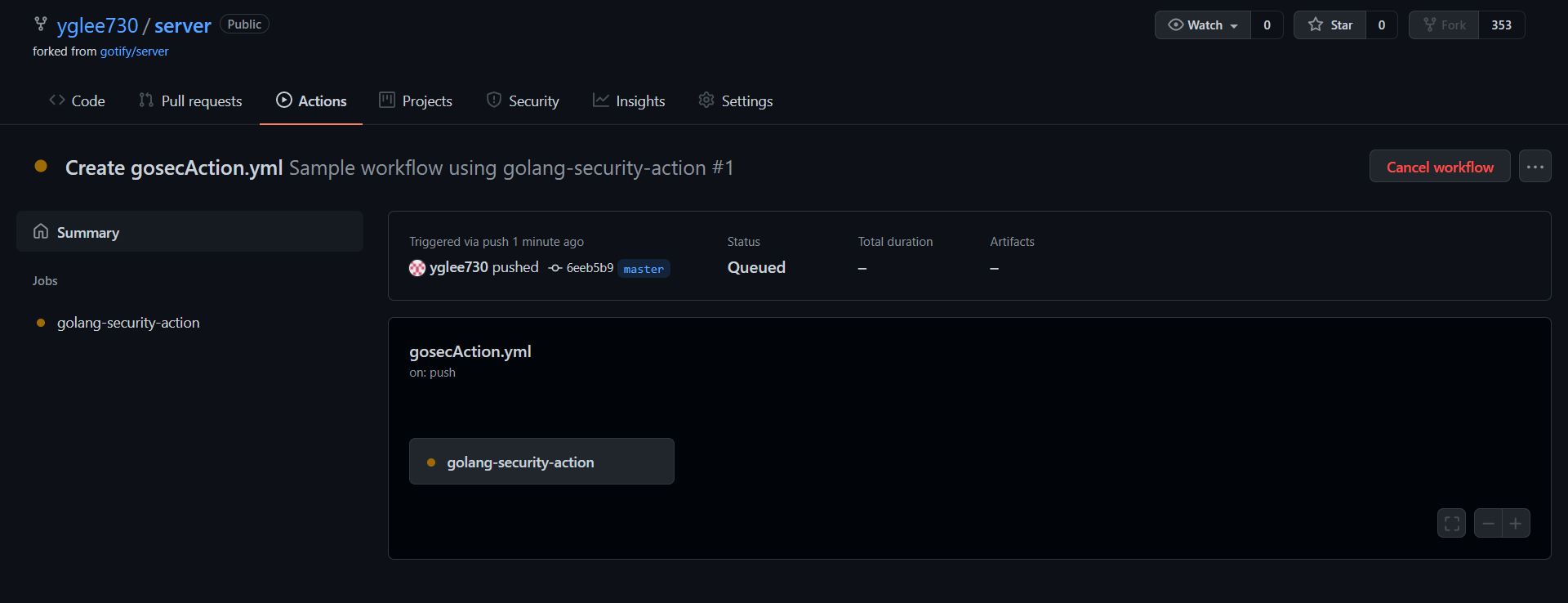Open the fork count 353
This screenshot has width=1568, height=603.
pyautogui.click(x=1501, y=25)
